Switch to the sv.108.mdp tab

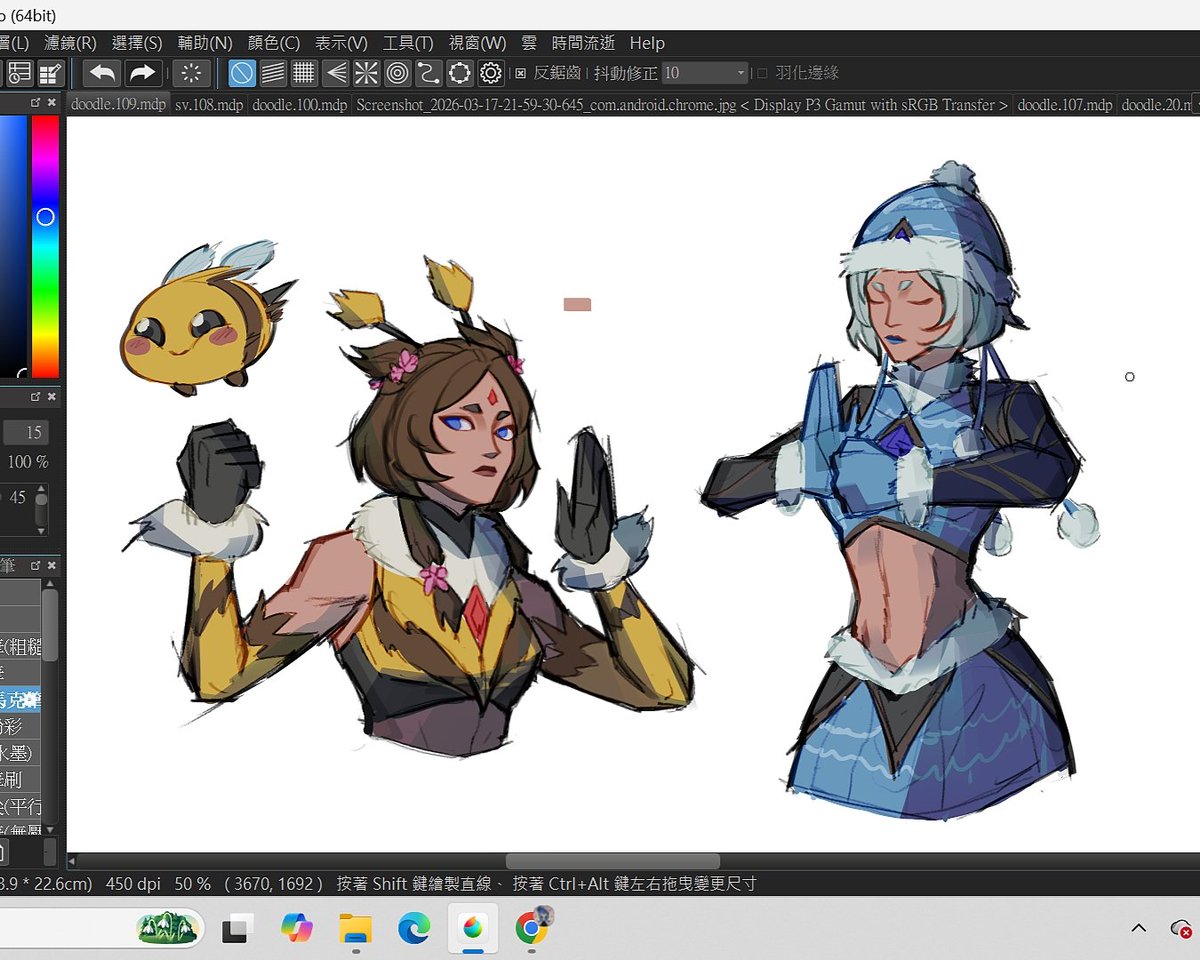tap(209, 104)
